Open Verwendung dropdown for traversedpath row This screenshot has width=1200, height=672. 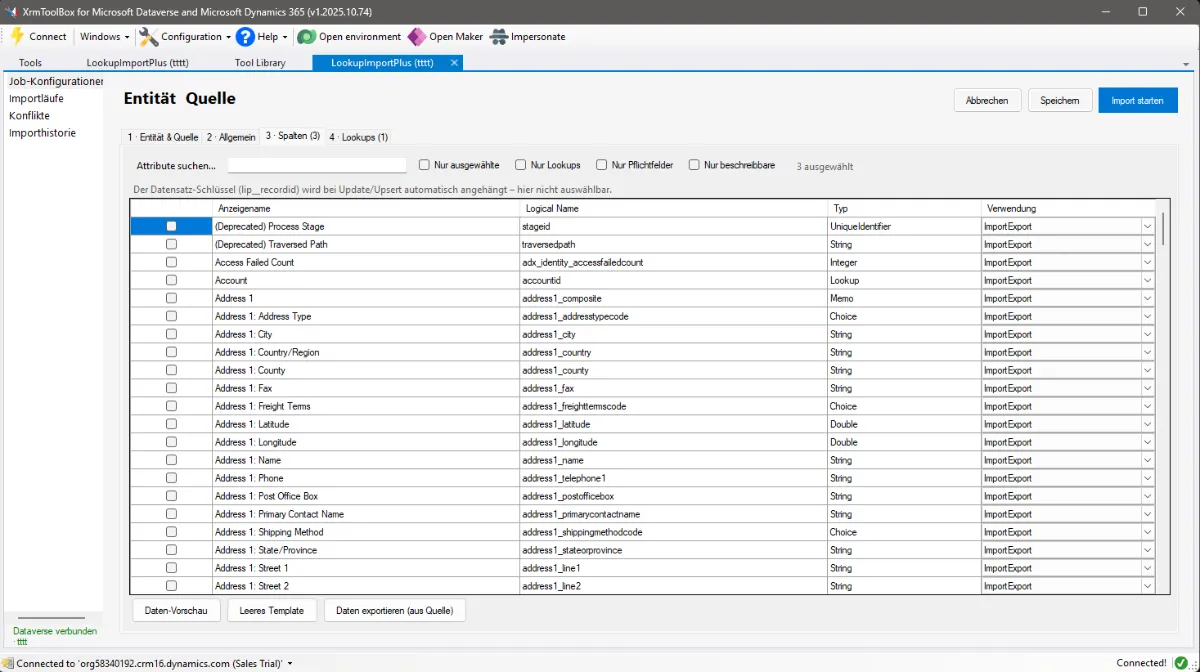1147,244
